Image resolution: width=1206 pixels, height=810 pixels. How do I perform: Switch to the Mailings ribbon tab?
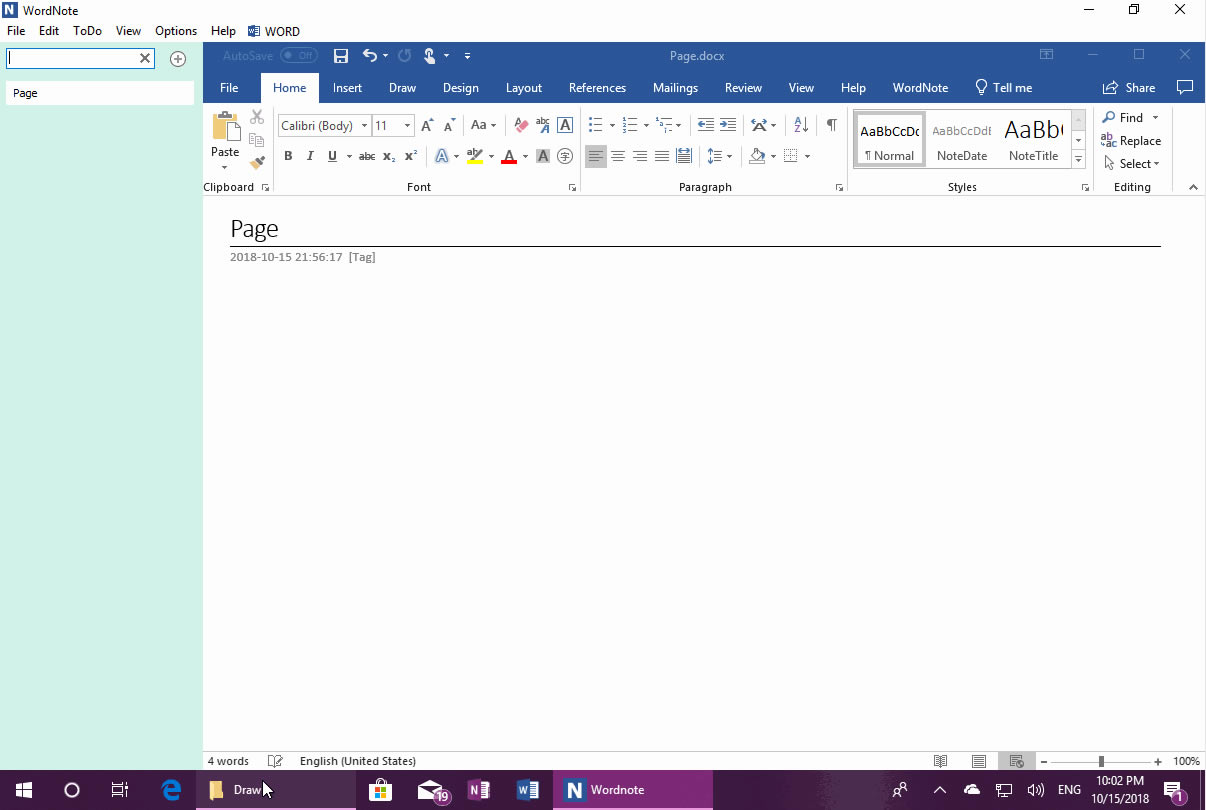[675, 88]
